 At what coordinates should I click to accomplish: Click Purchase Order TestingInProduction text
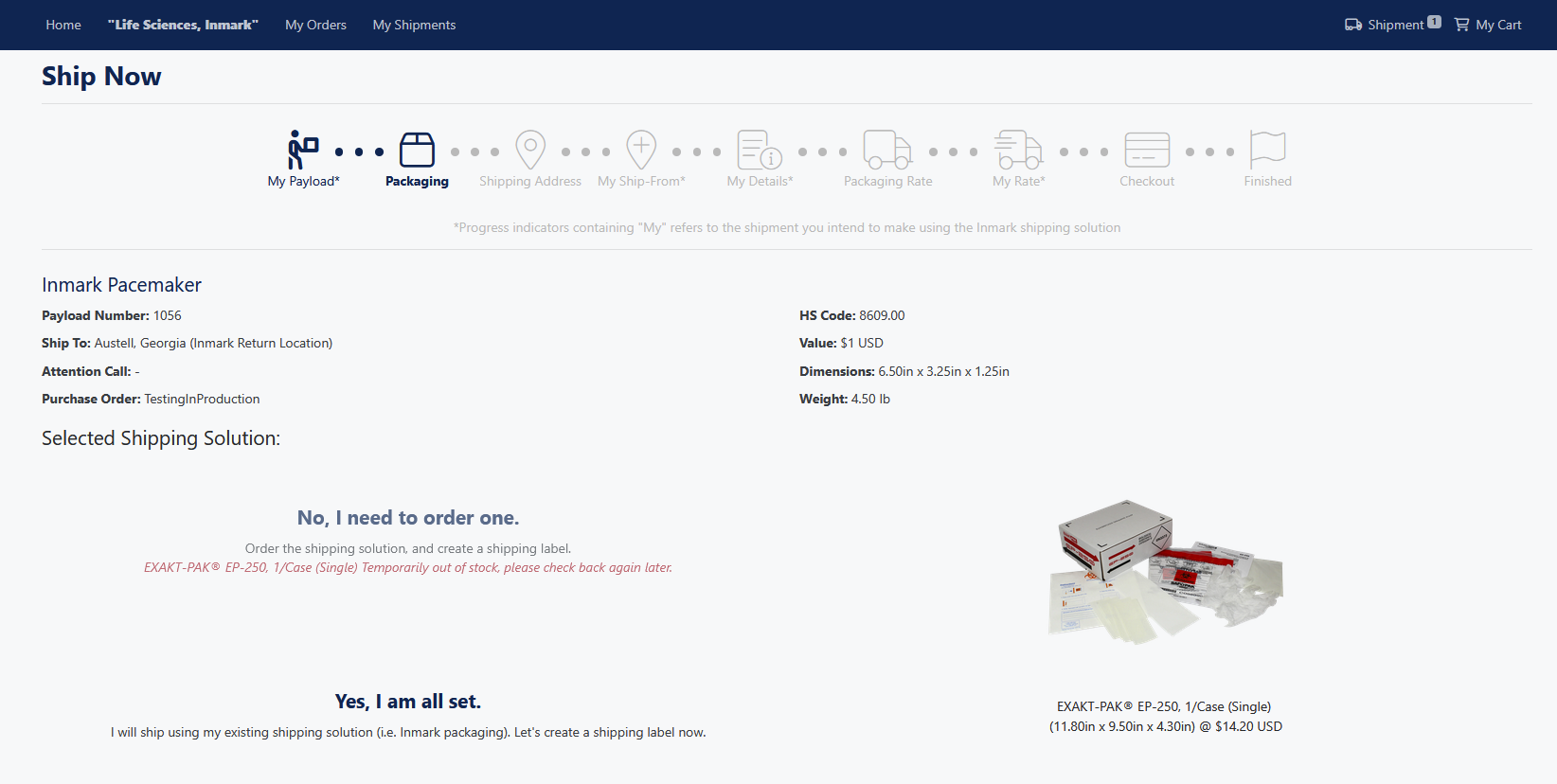[x=151, y=399]
